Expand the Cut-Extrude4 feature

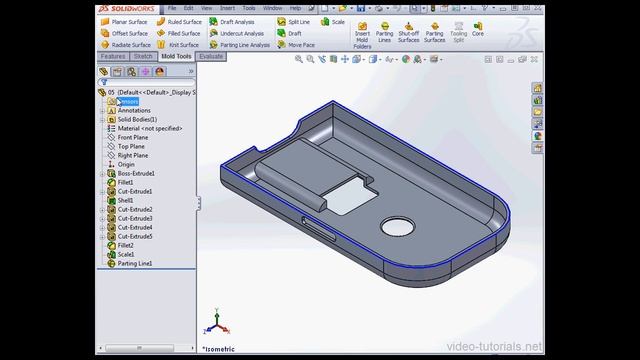tap(102, 227)
